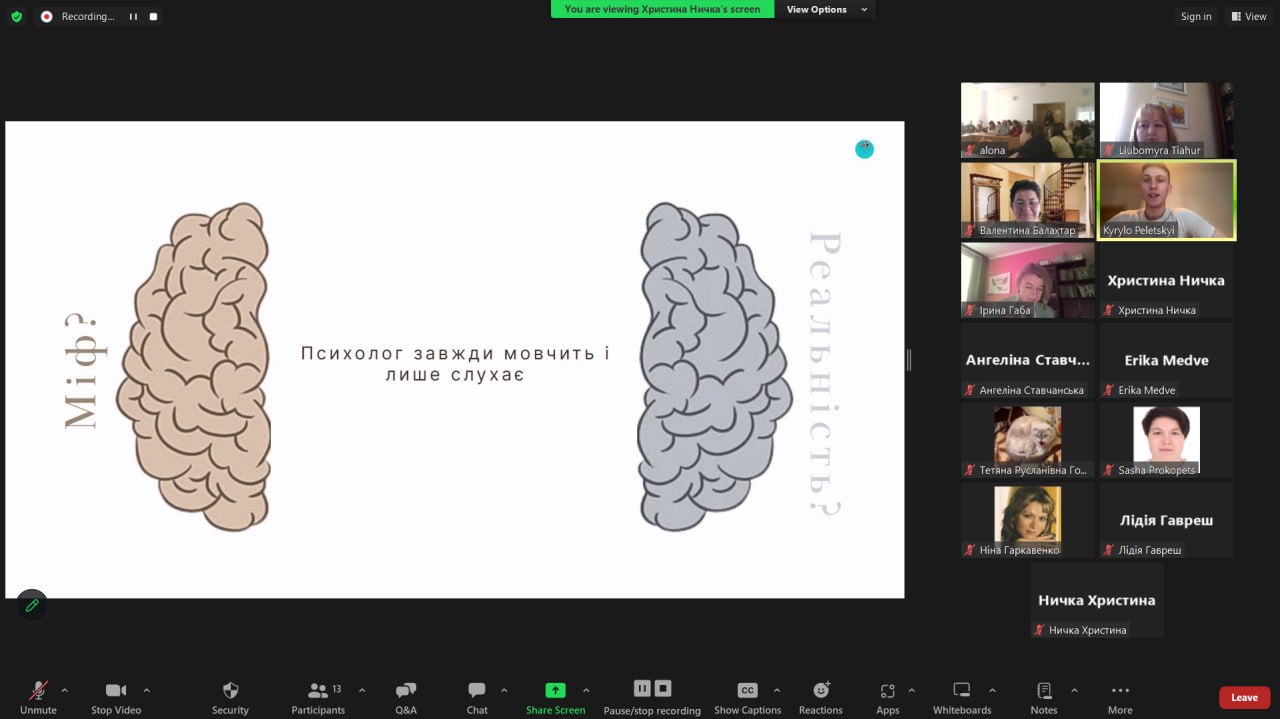
Task: Open the Chat panel
Action: point(477,697)
